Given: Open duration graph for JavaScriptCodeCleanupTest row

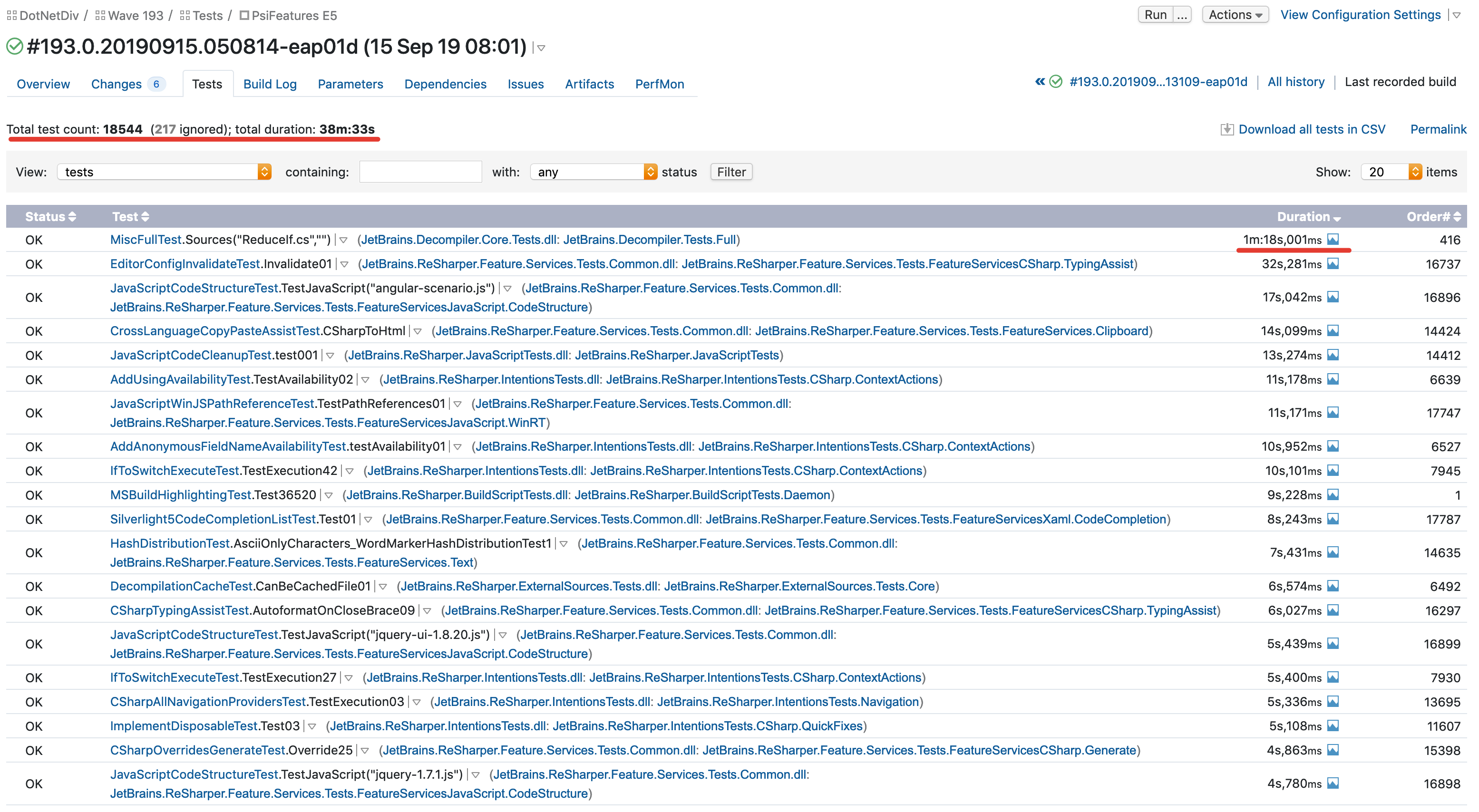Looking at the screenshot, I should click(1333, 355).
